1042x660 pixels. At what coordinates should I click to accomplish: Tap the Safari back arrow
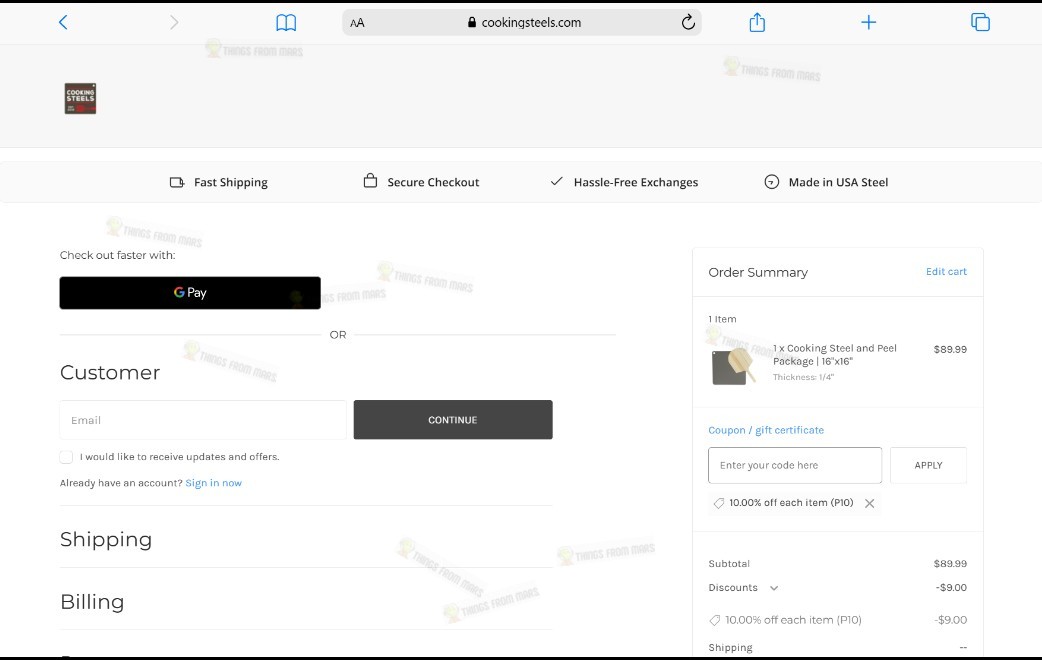(63, 23)
